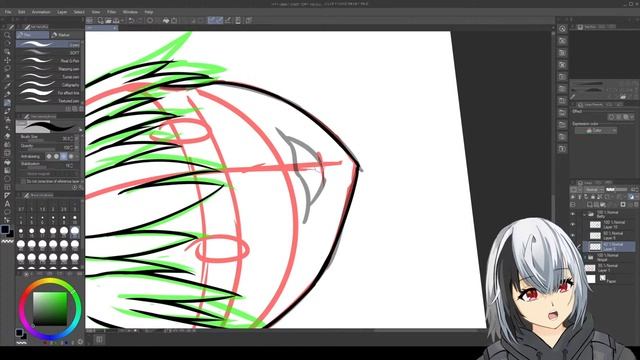
Task: Choose Turnip pen brush
Action: 48,77
